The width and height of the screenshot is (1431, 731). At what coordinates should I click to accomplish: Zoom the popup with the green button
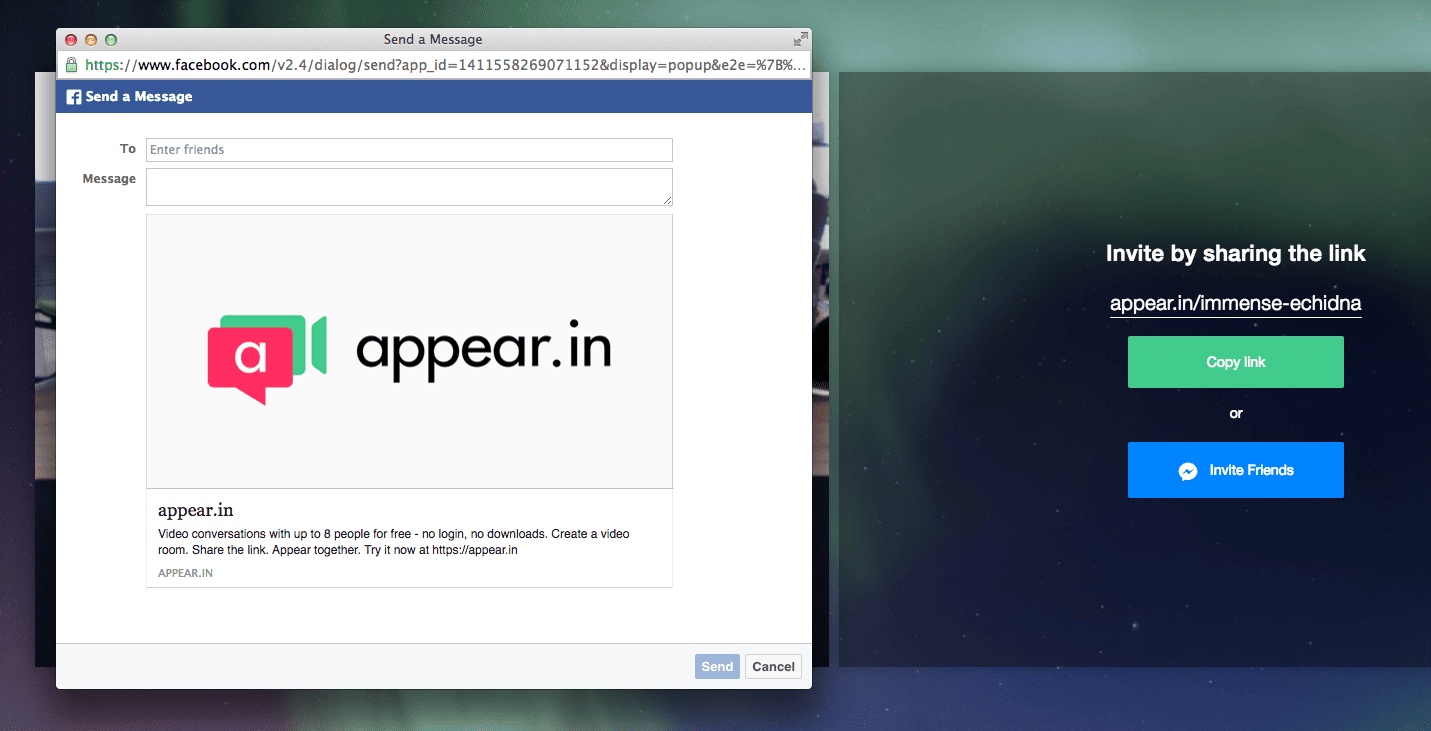click(x=111, y=40)
